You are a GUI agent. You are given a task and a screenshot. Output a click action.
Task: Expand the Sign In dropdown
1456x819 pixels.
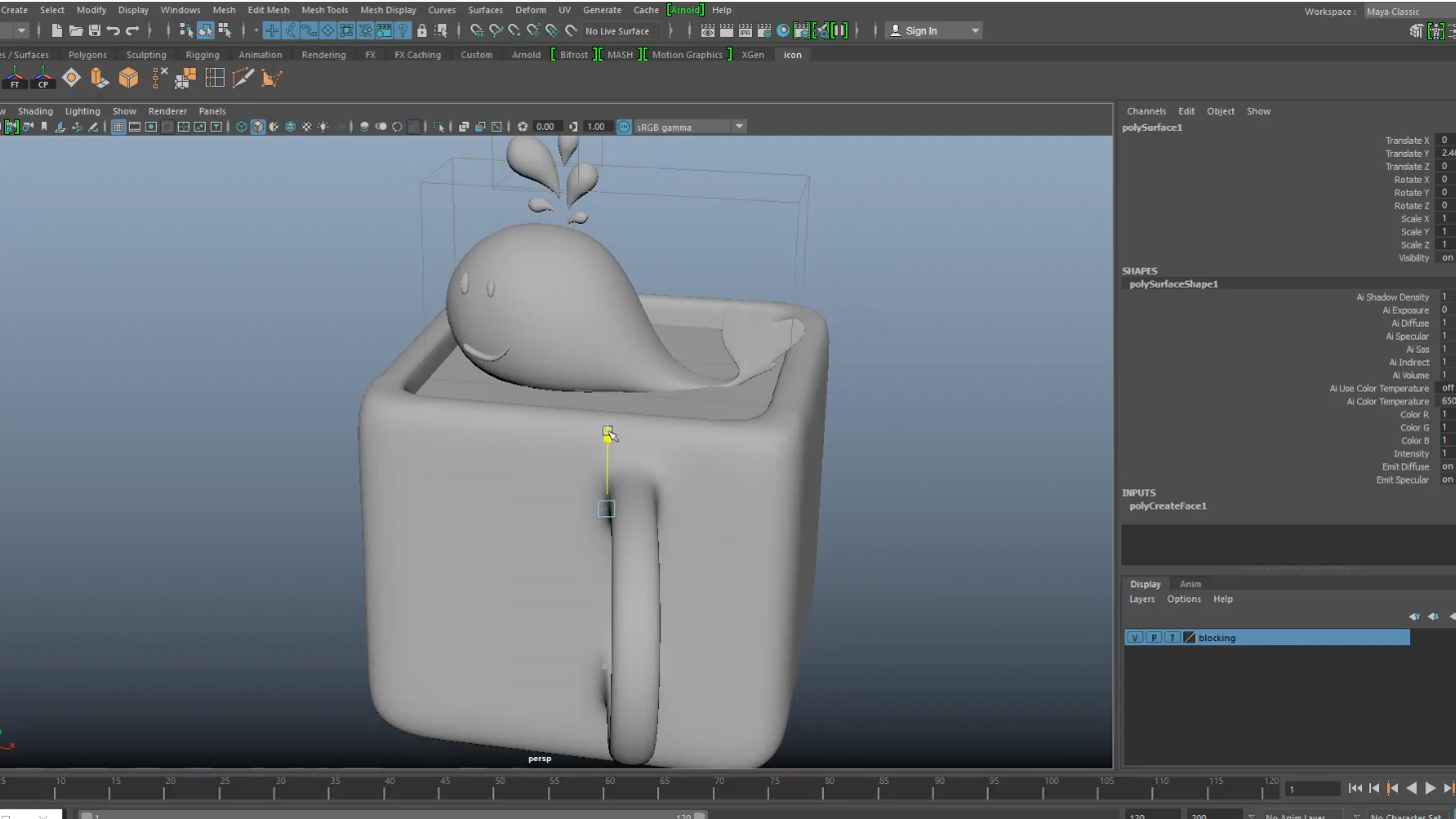coord(975,31)
